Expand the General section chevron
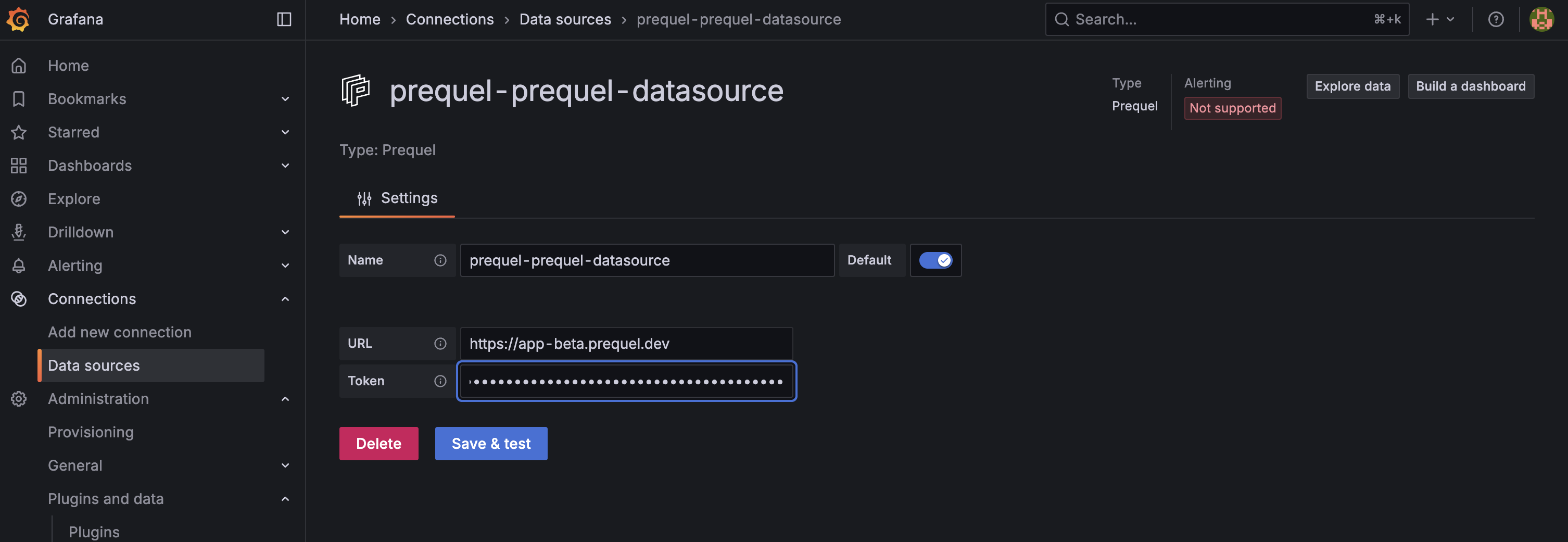 click(x=285, y=466)
